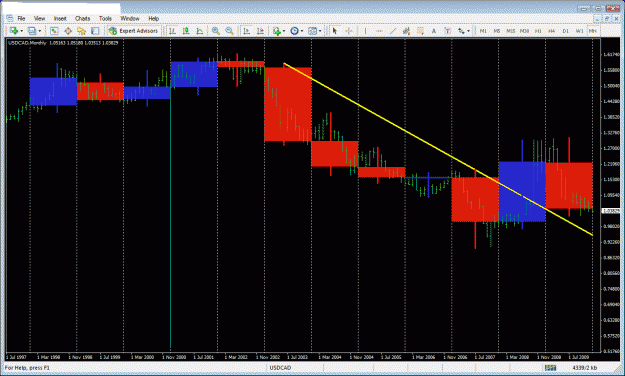Select the crosshair tool
Image resolution: width=625 pixels, height=376 pixels.
pyautogui.click(x=349, y=31)
